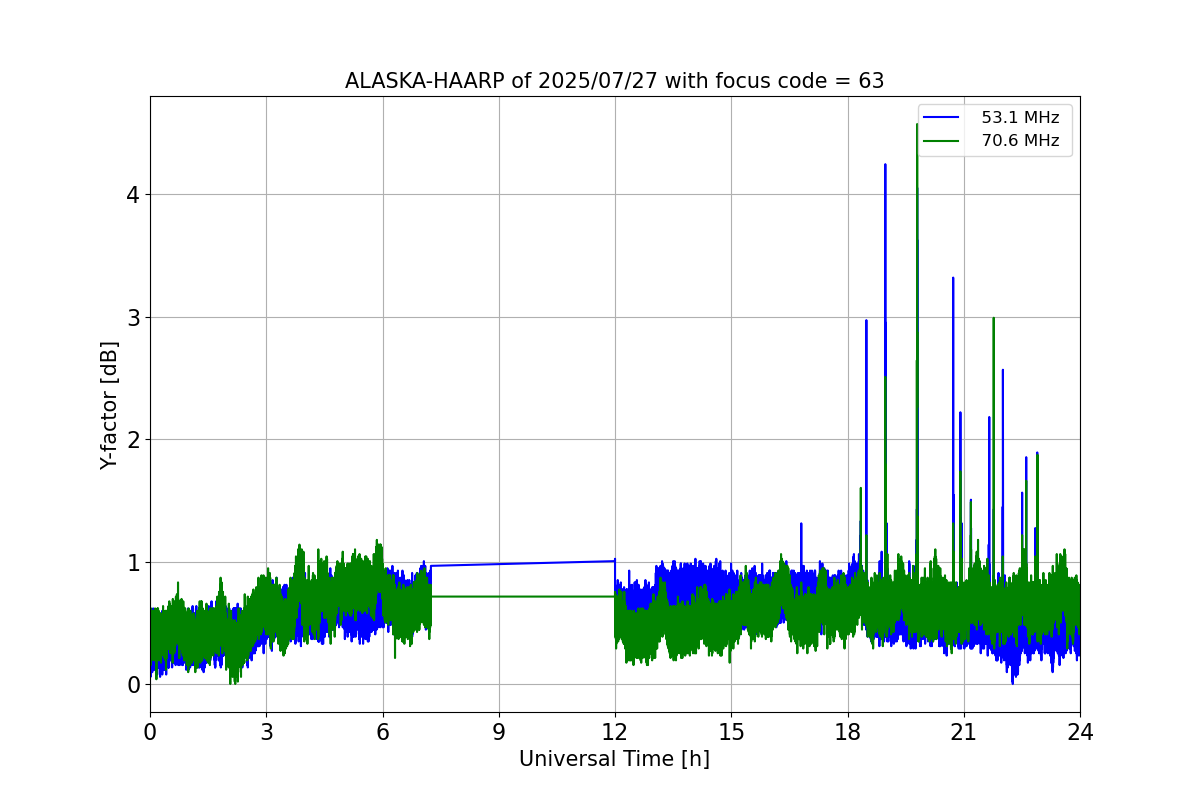Click x-axis tick label 9

tap(499, 732)
